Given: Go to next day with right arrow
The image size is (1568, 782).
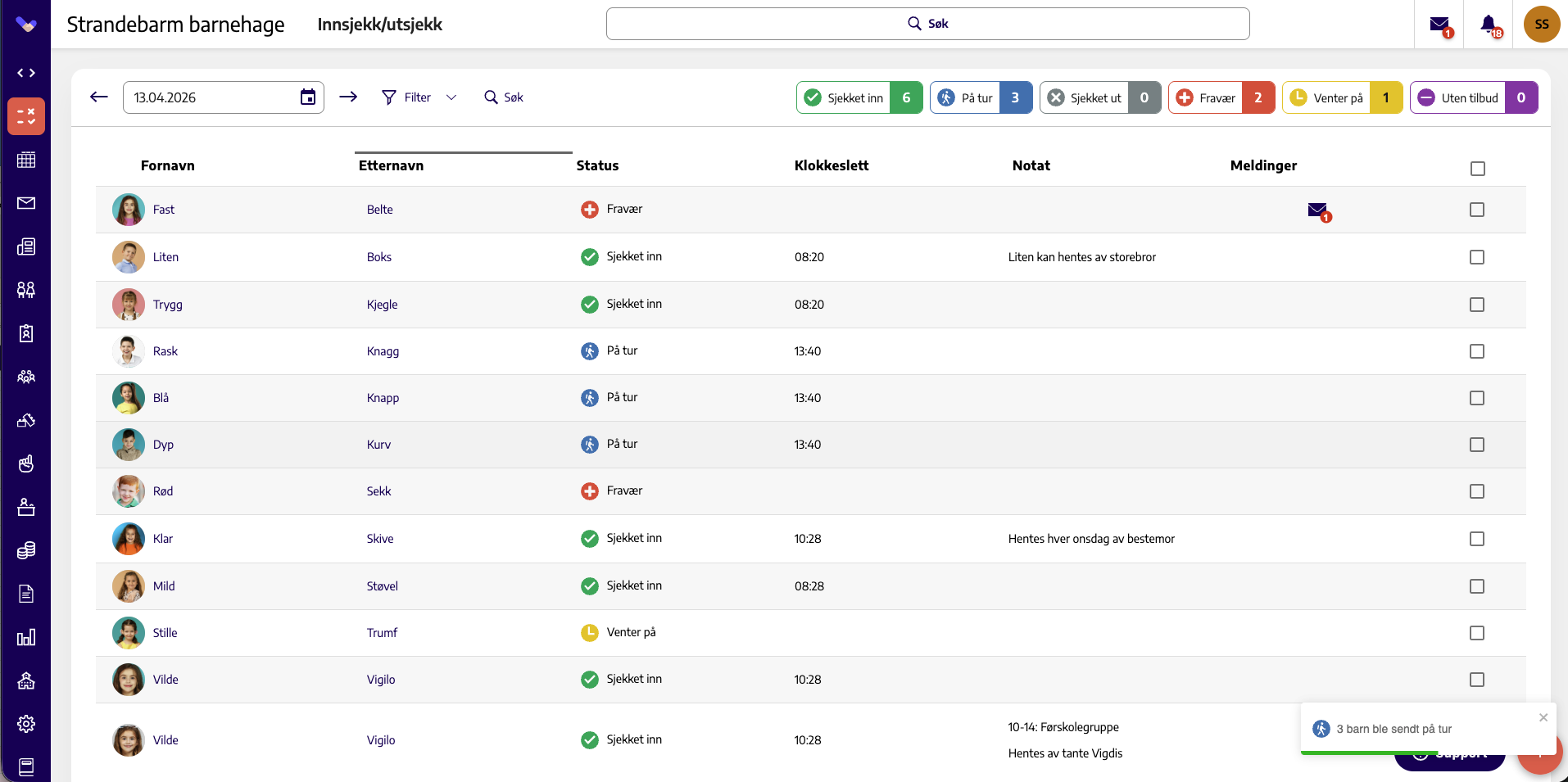Looking at the screenshot, I should [x=348, y=97].
